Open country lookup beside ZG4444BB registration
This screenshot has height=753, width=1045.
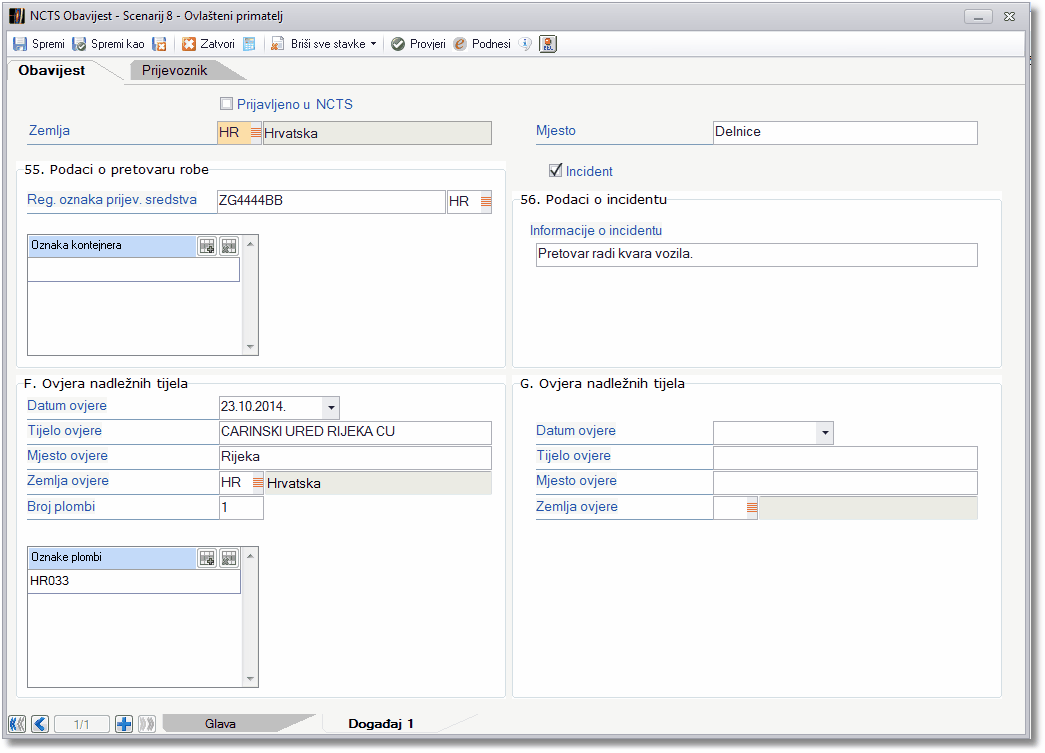(x=486, y=201)
